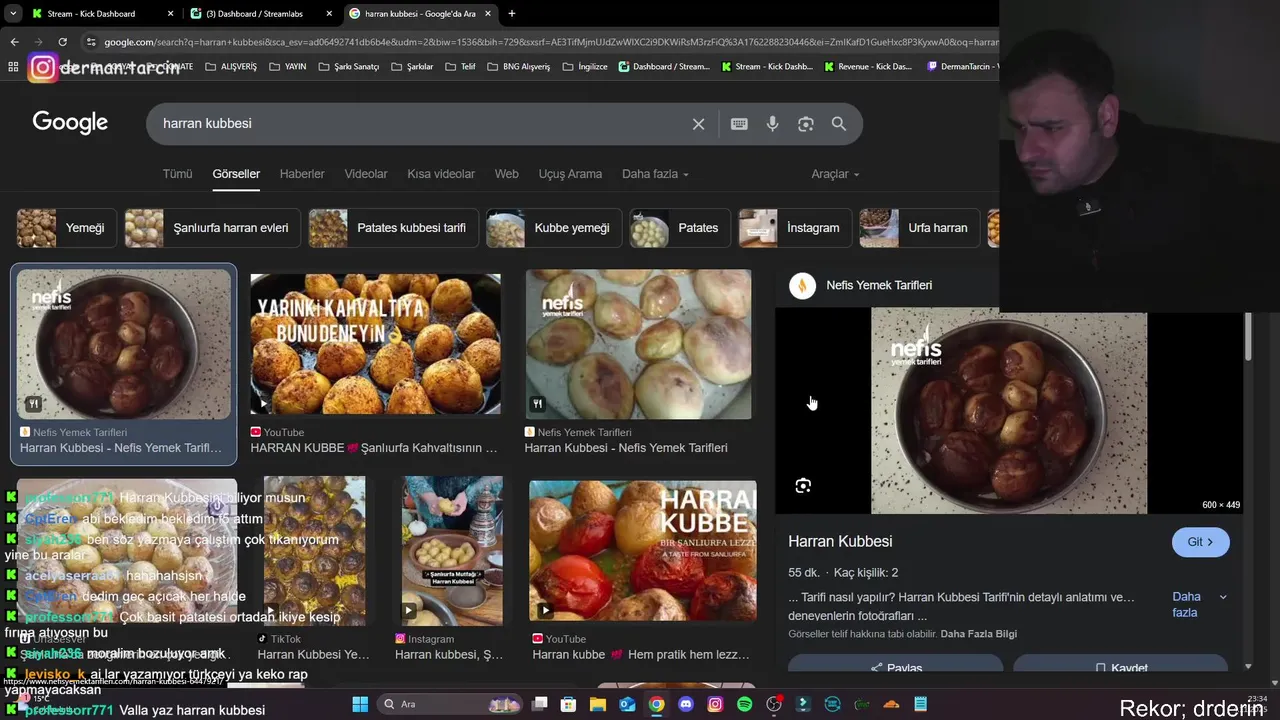Open Outlook from the taskbar

point(627,704)
